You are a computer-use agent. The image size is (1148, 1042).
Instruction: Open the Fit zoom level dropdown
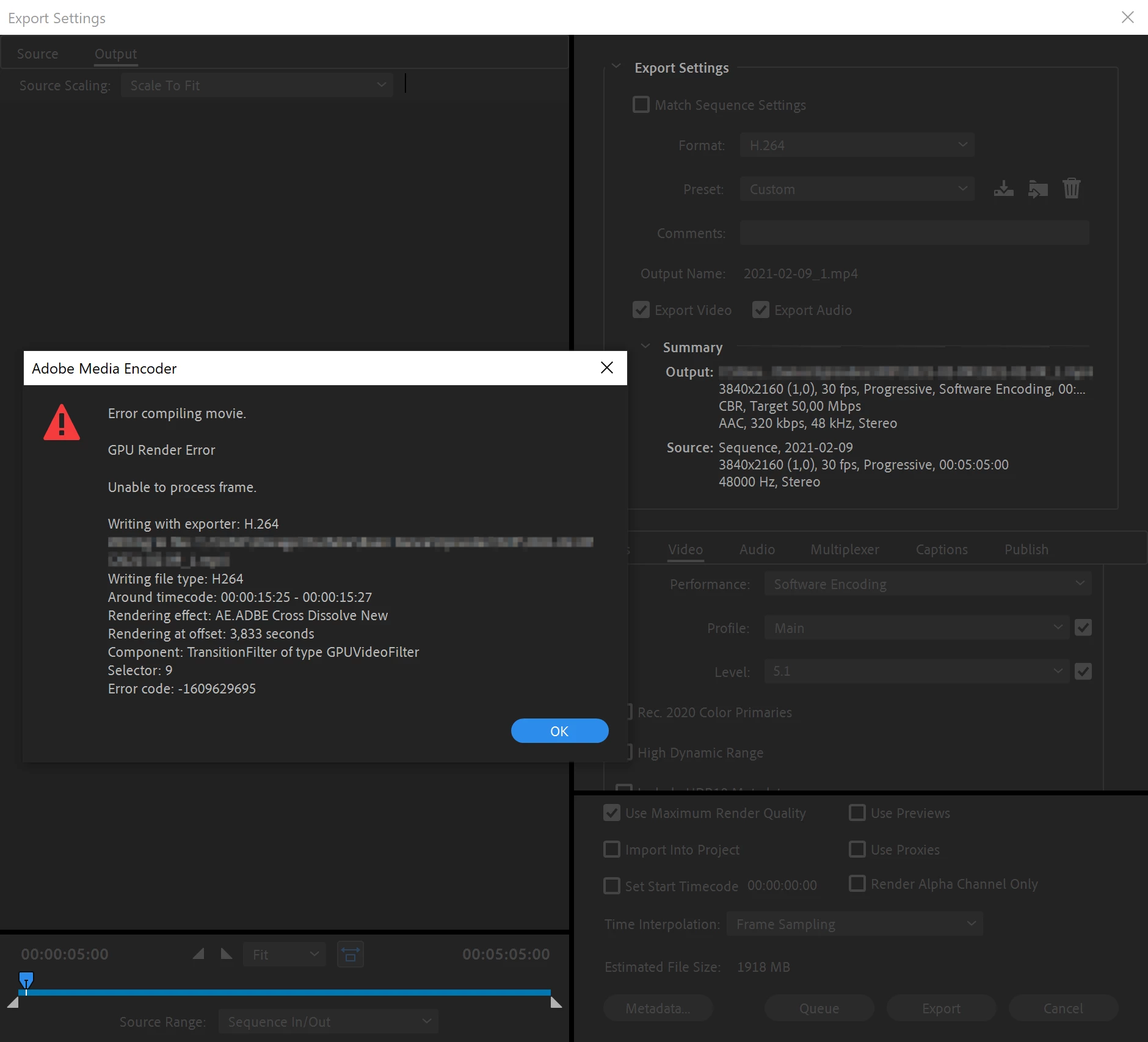[285, 954]
